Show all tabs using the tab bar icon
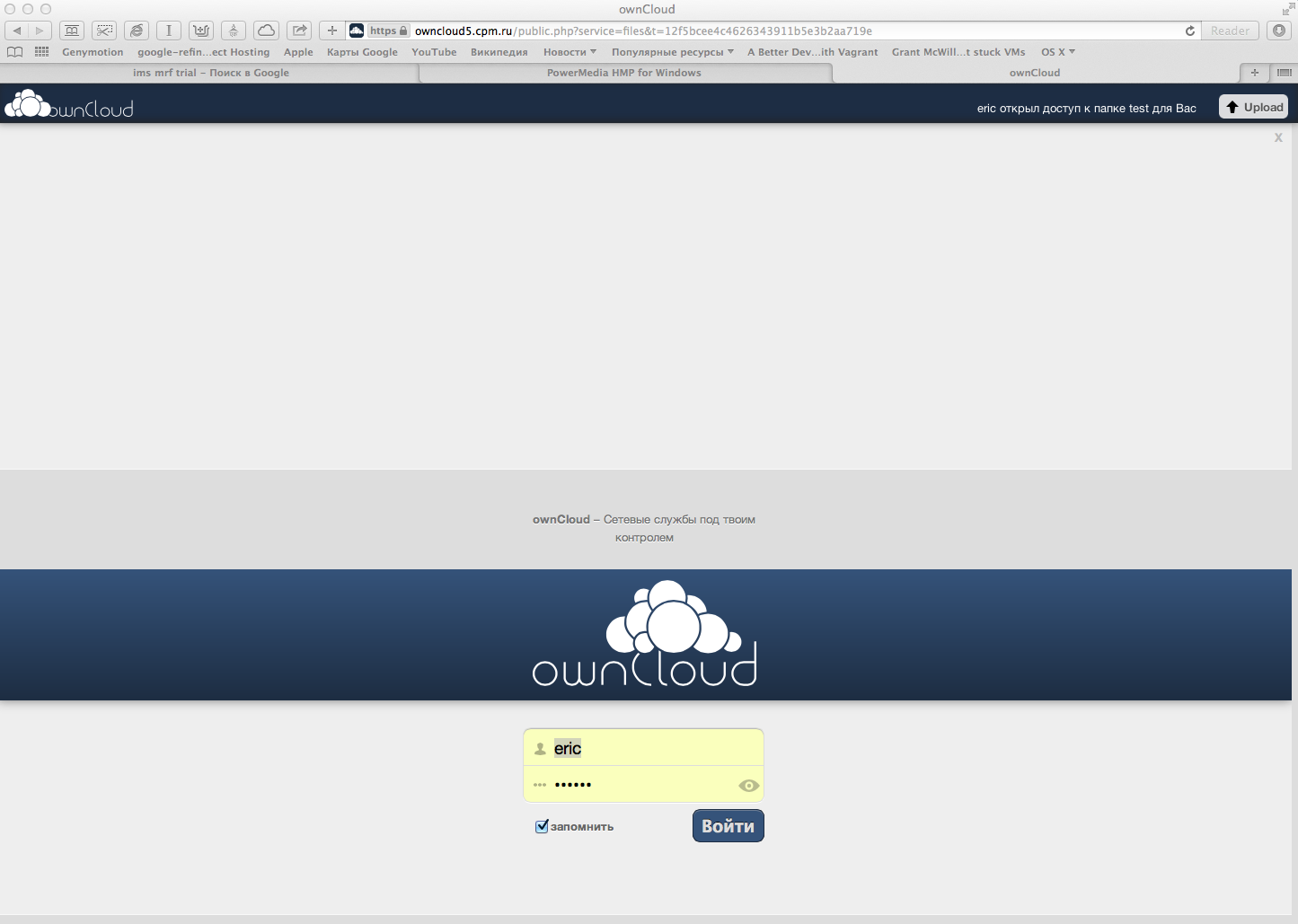 (x=1284, y=73)
